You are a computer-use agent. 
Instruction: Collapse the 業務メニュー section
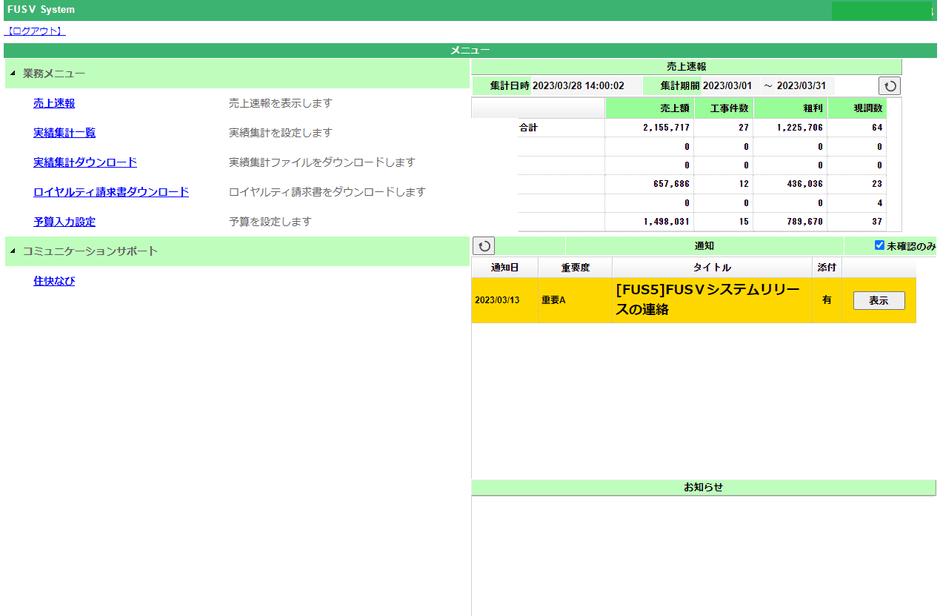pyautogui.click(x=13, y=74)
